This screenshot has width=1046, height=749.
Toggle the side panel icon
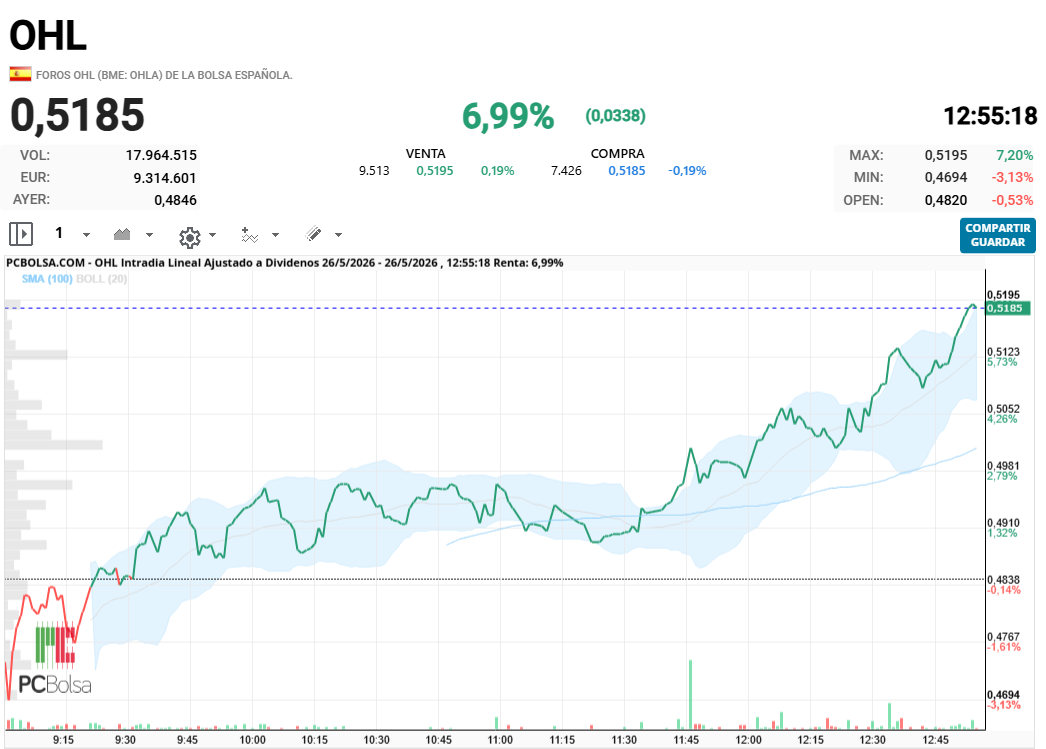click(x=21, y=234)
